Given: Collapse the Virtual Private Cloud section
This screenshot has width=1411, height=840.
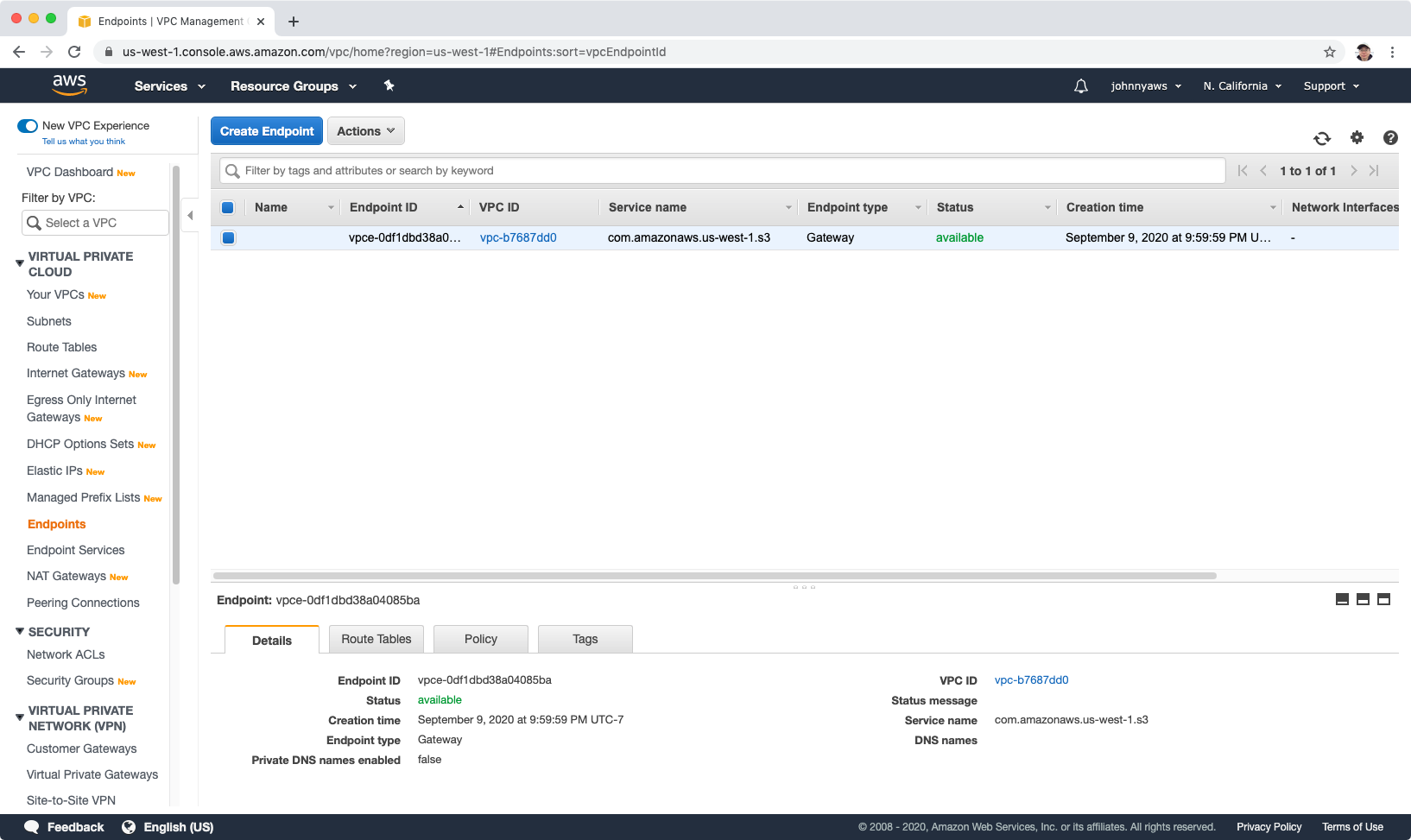Looking at the screenshot, I should [x=20, y=262].
